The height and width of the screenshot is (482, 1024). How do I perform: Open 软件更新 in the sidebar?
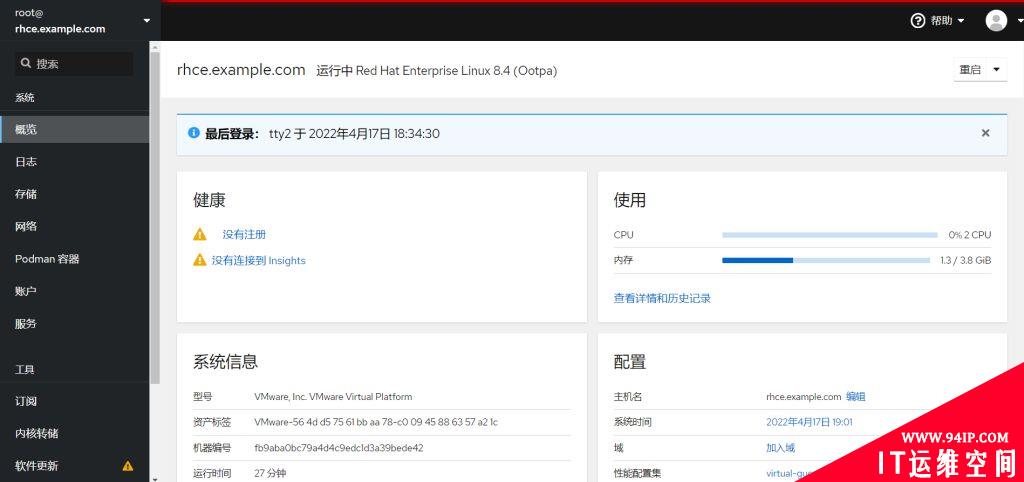(x=74, y=466)
